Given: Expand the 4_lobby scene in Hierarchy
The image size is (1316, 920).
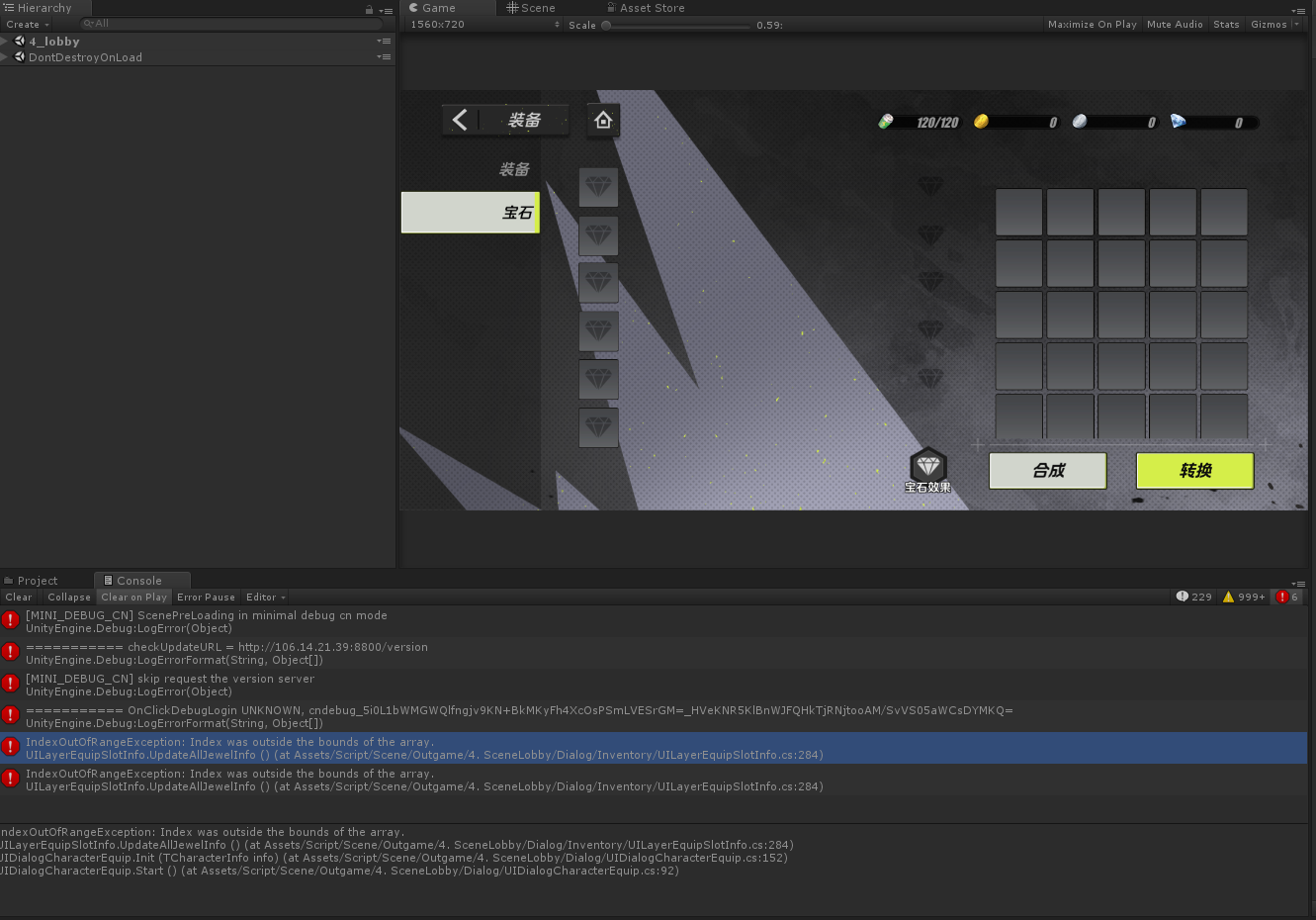Looking at the screenshot, I should [5, 42].
